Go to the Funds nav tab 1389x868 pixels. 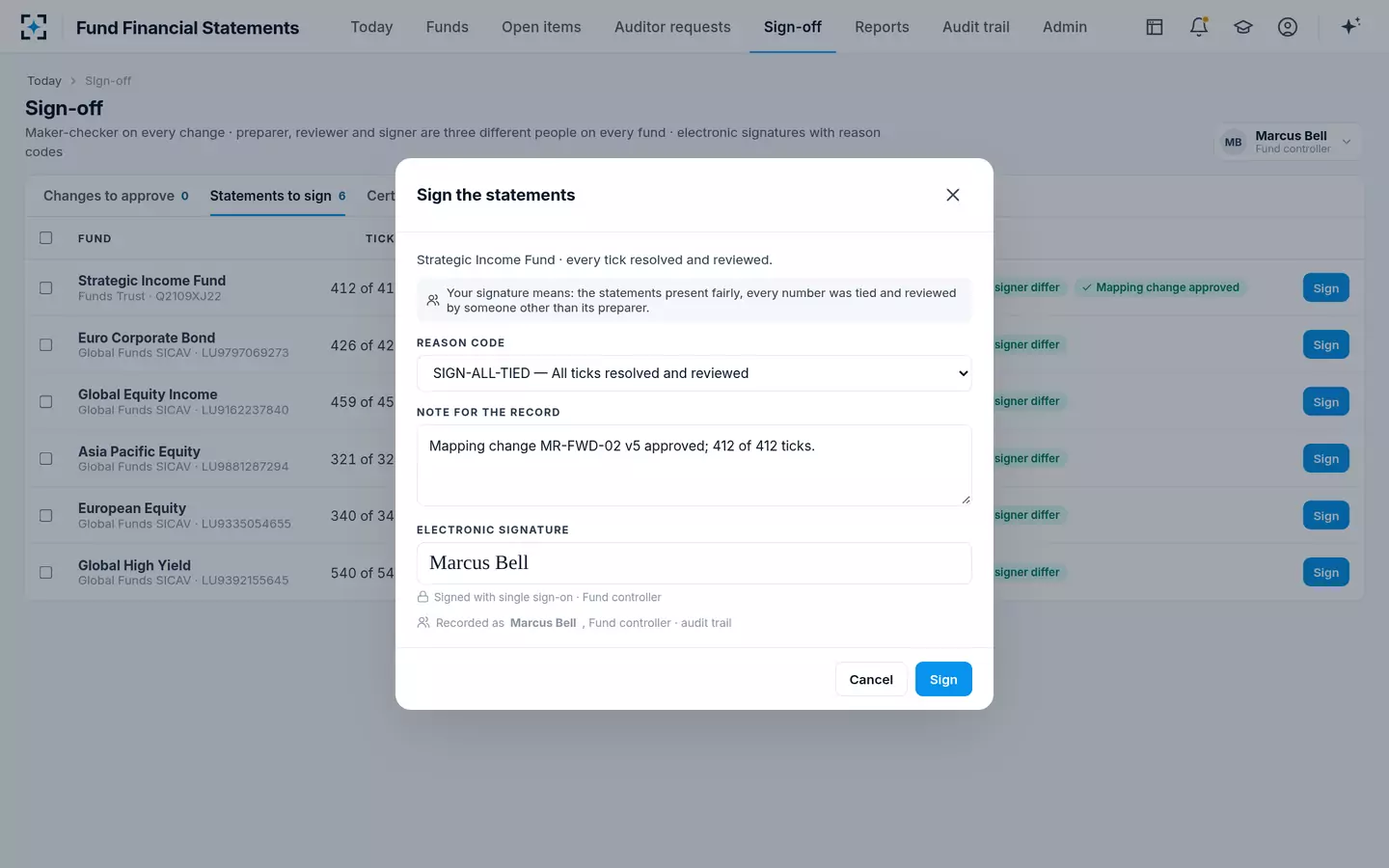(x=448, y=27)
